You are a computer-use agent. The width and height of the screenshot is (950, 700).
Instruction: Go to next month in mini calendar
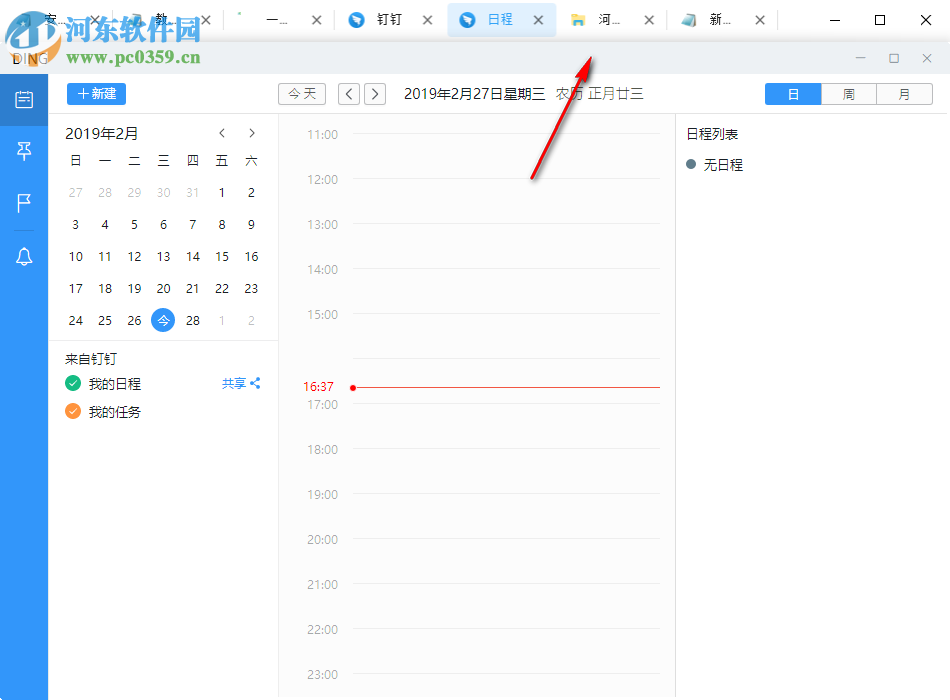point(251,132)
